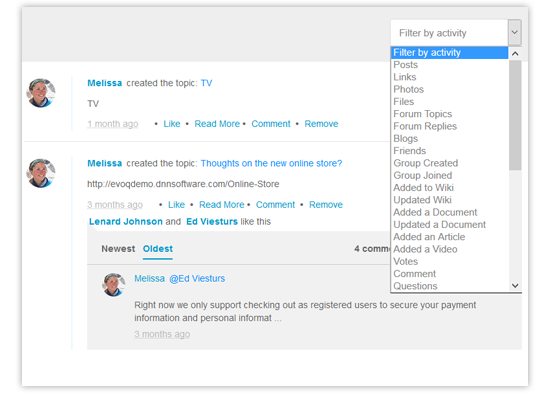Click Melissa's avatar on online store post
This screenshot has width=550, height=401.
click(x=41, y=173)
